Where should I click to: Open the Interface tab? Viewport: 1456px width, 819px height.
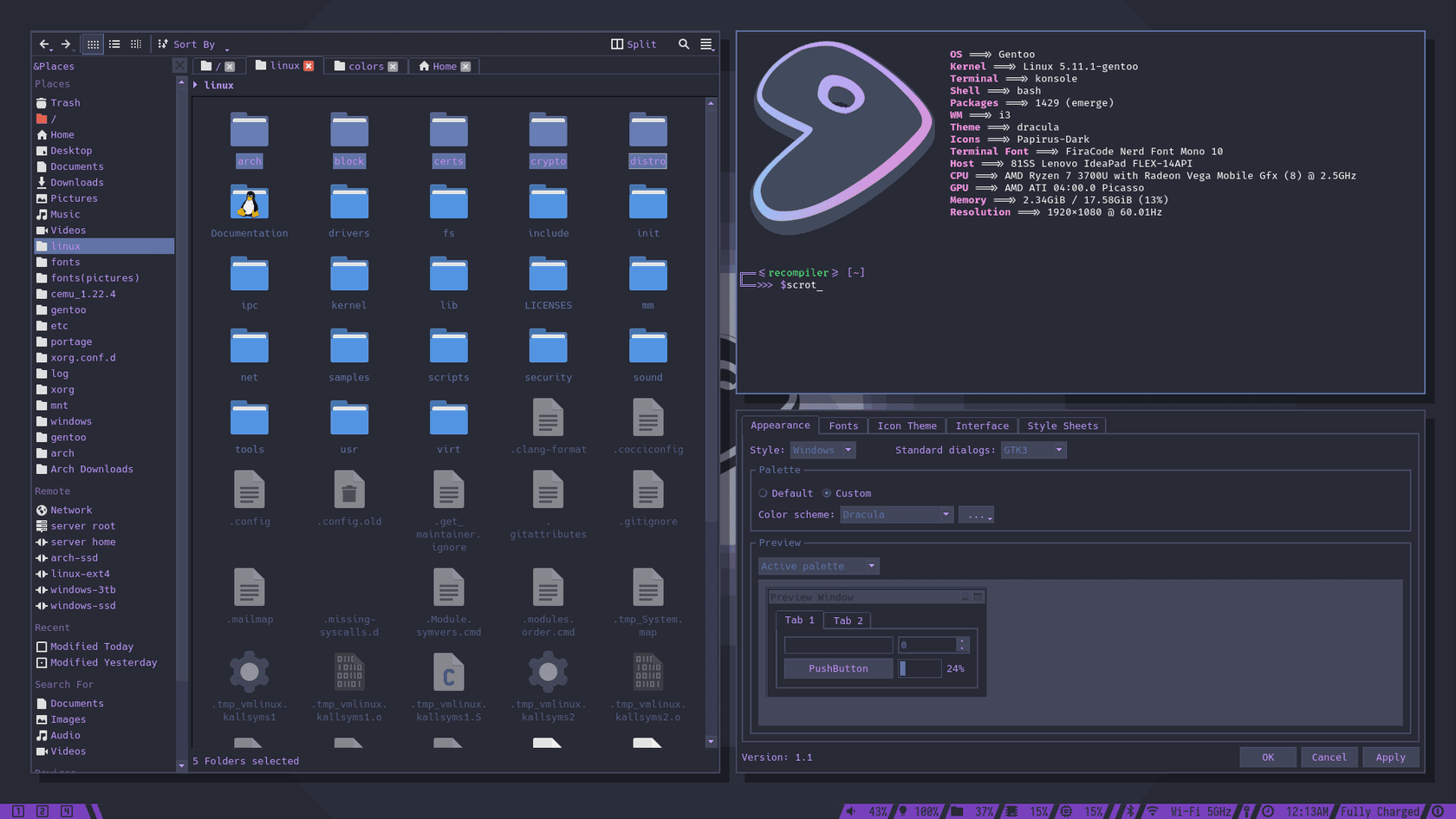tap(982, 426)
